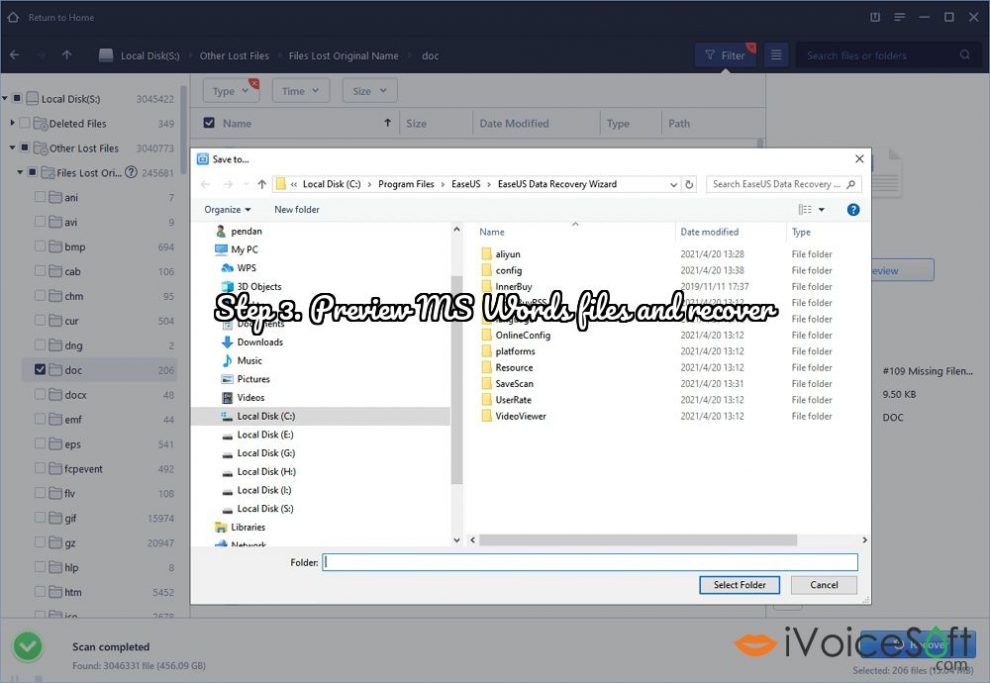Viewport: 990px width, 683px height.
Task: Click the help icon beside Files Lost Ori...
Action: [x=131, y=172]
